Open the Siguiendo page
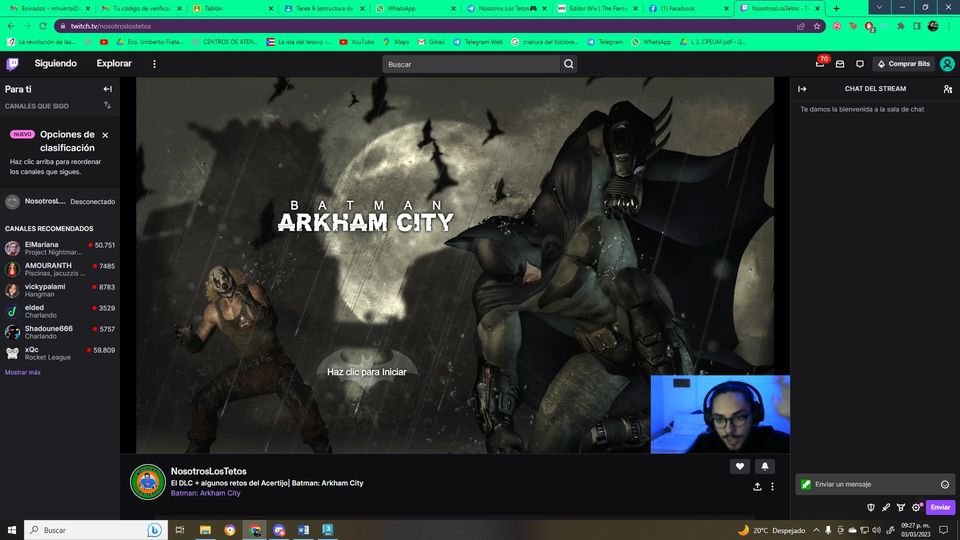Image resolution: width=960 pixels, height=540 pixels. click(56, 64)
